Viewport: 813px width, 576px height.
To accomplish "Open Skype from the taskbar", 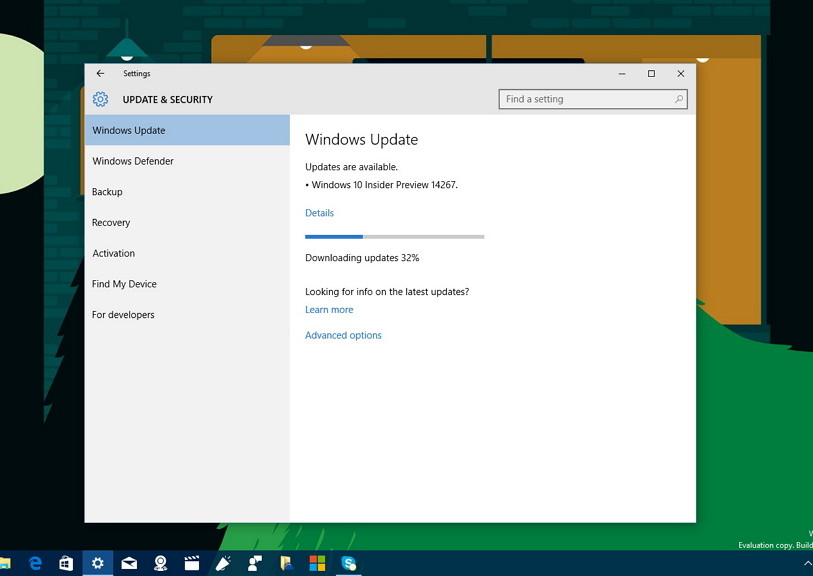I will click(x=349, y=563).
